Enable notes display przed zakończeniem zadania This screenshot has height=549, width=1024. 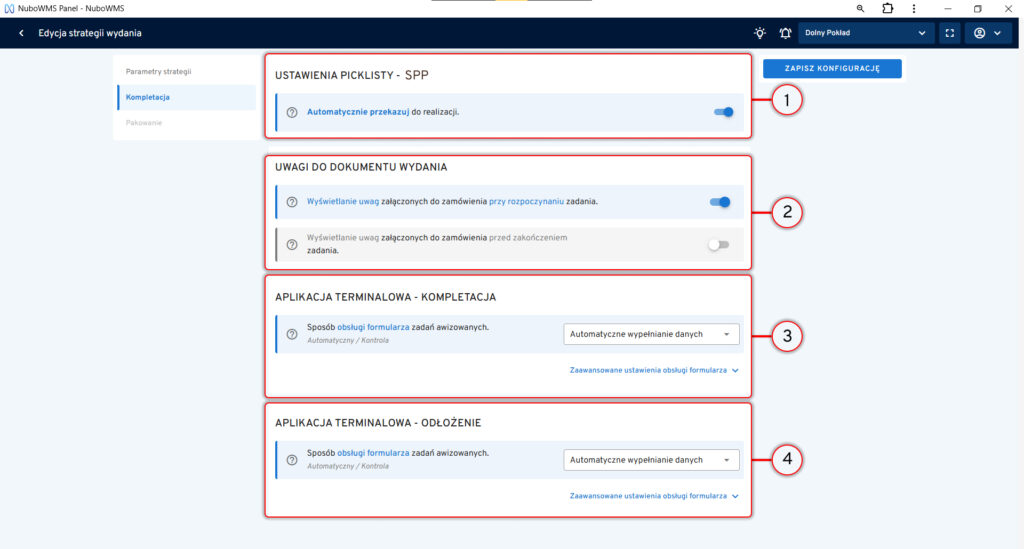(x=718, y=245)
